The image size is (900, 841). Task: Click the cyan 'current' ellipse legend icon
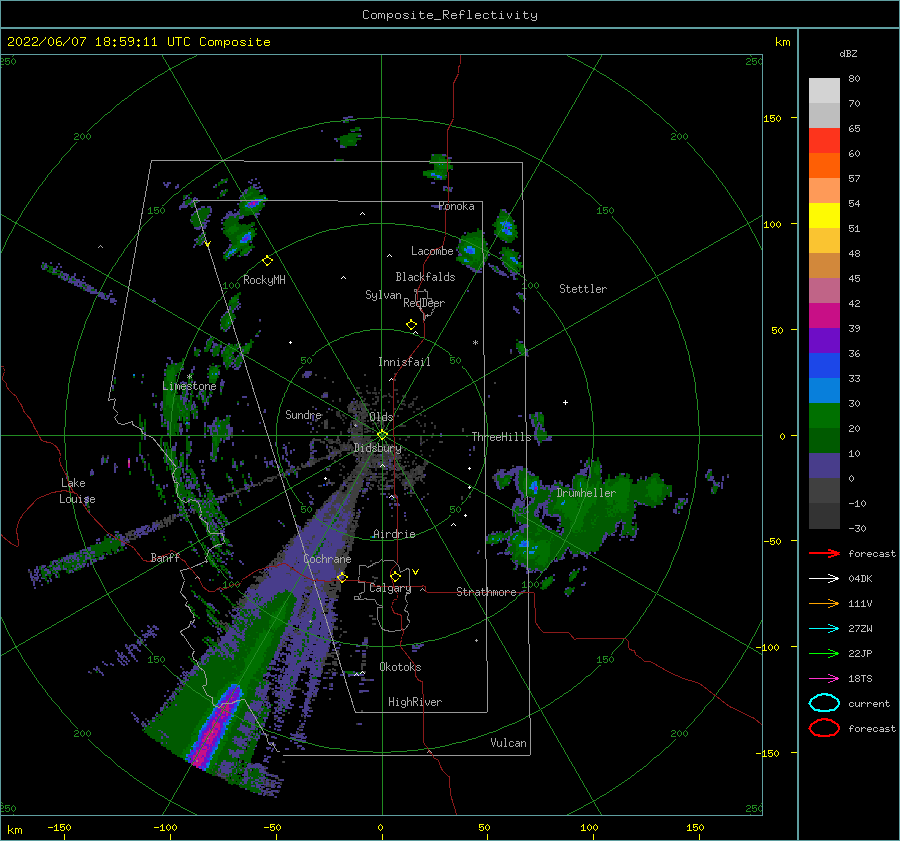pyautogui.click(x=824, y=703)
